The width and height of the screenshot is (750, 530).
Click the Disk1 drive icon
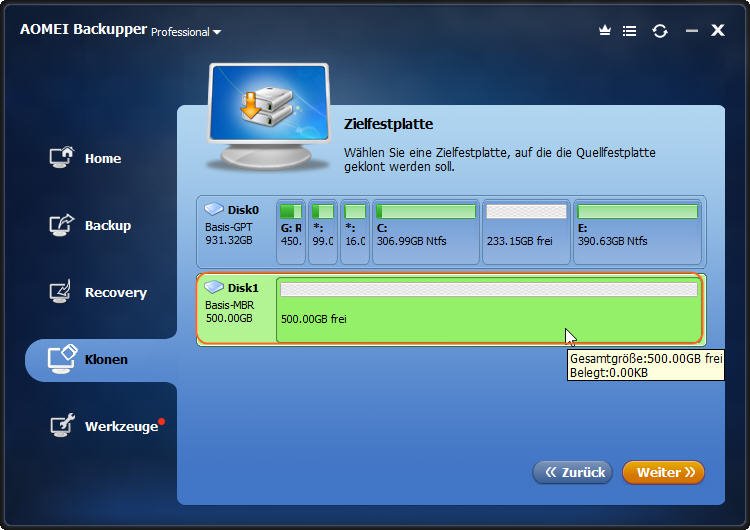[214, 287]
